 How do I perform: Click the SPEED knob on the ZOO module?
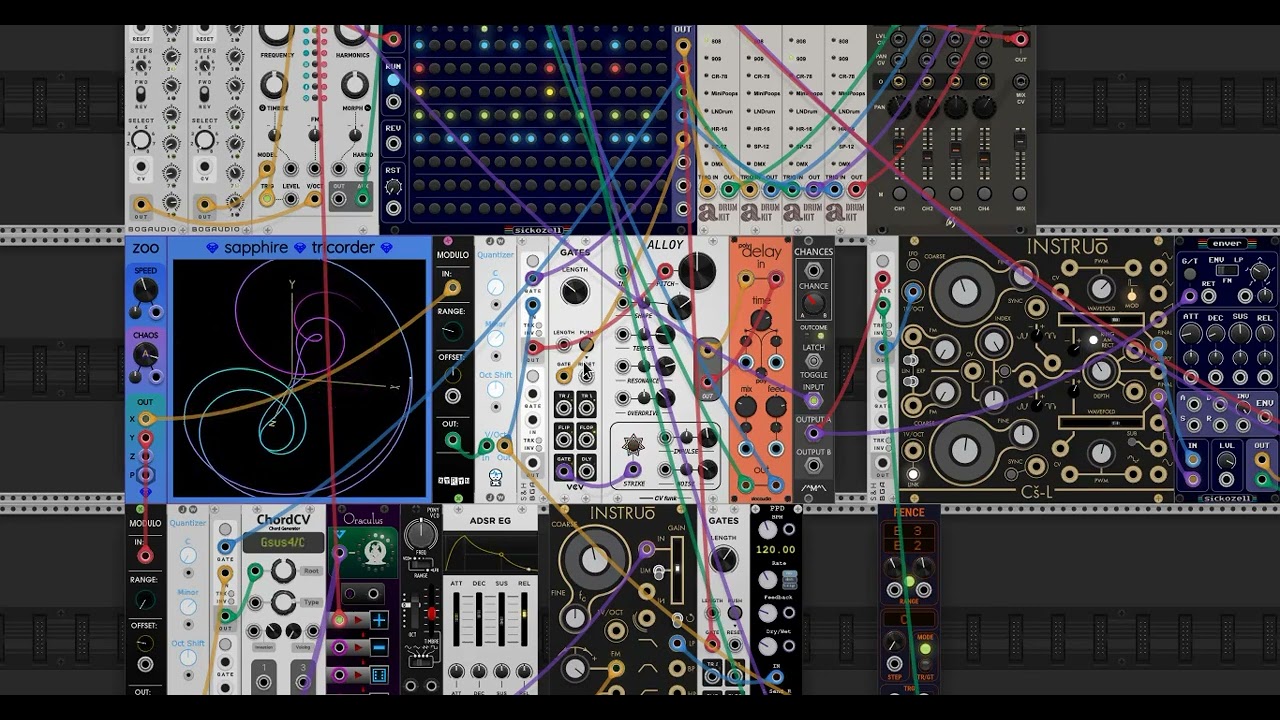(146, 290)
